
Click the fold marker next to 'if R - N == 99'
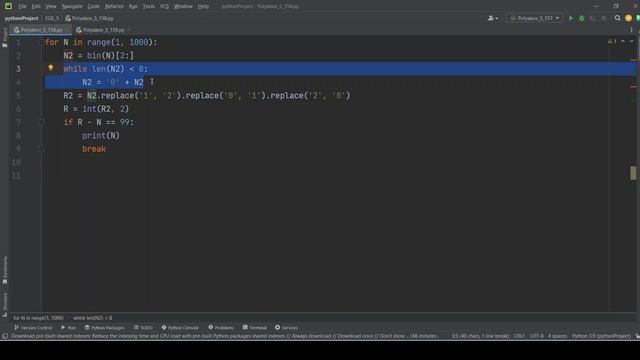pyautogui.click(x=42, y=122)
